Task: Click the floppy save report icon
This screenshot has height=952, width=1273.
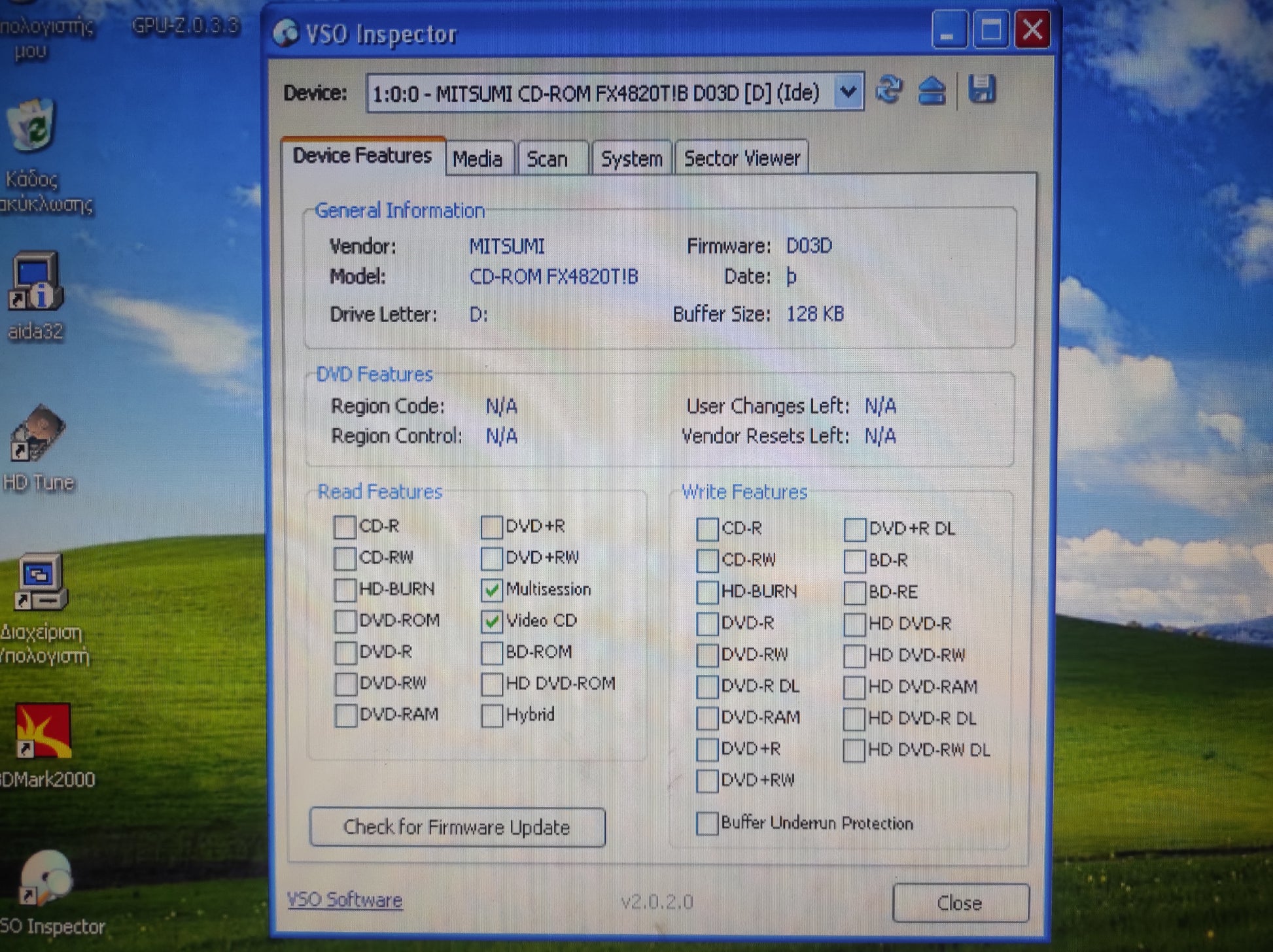Action: 981,89
